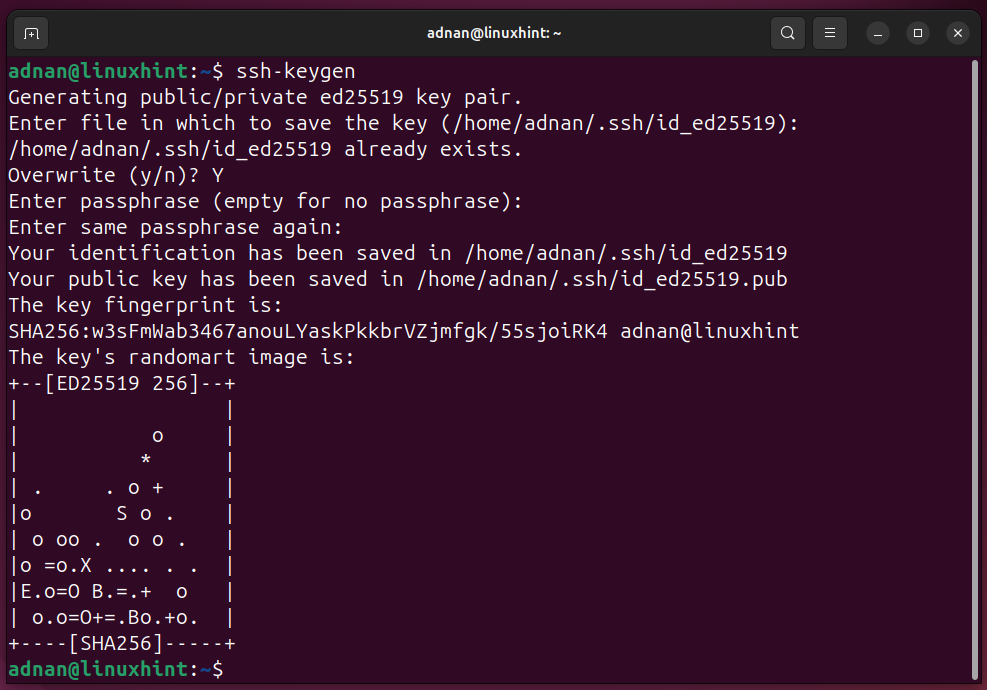Click the ssh-keygen command text
The height and width of the screenshot is (690, 987).
click(x=295, y=71)
